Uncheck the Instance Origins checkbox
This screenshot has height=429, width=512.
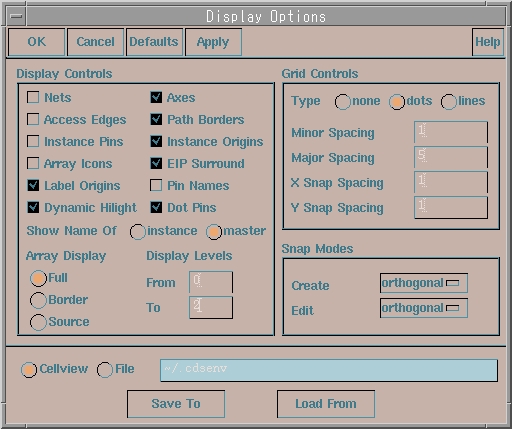156,141
